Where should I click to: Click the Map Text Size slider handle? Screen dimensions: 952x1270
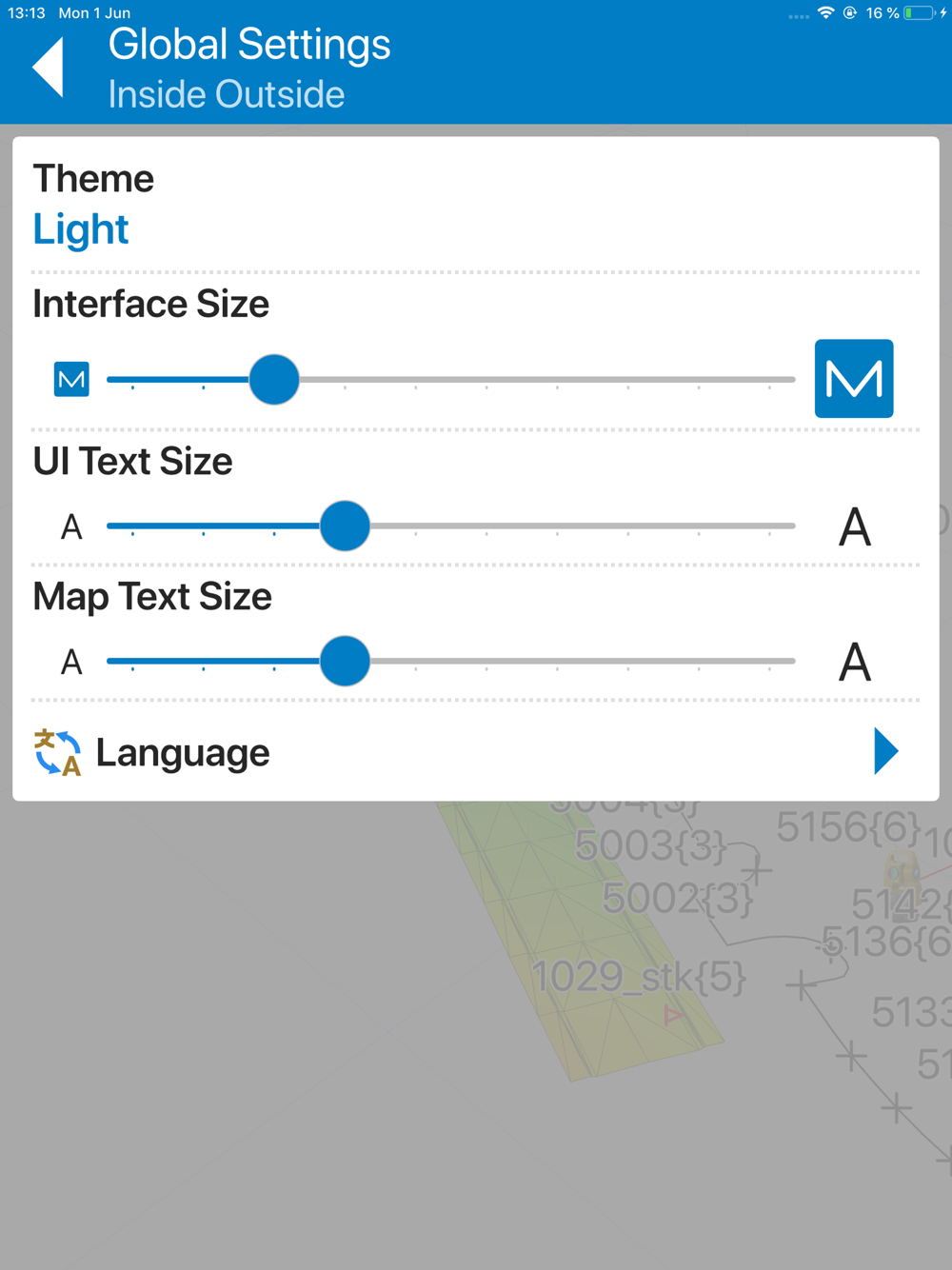pos(345,661)
